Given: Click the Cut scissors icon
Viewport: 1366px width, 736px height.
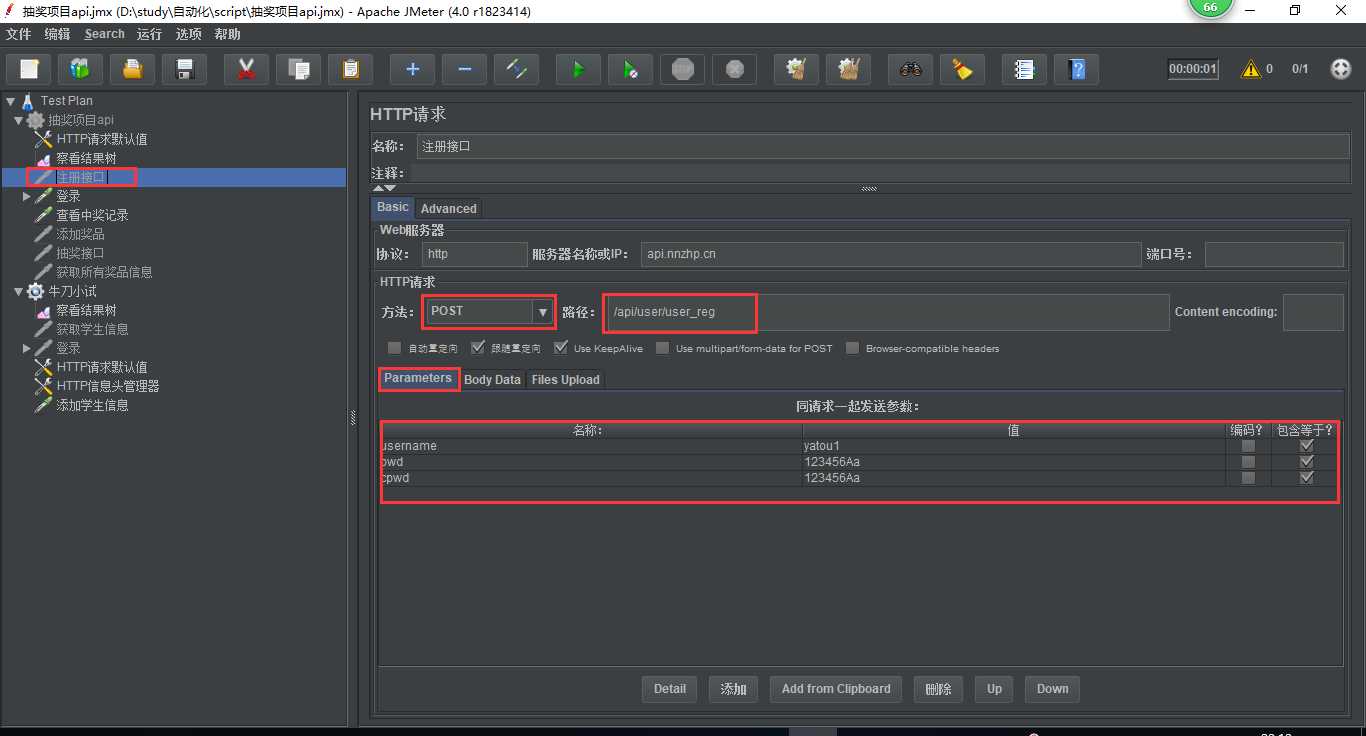Looking at the screenshot, I should 246,69.
